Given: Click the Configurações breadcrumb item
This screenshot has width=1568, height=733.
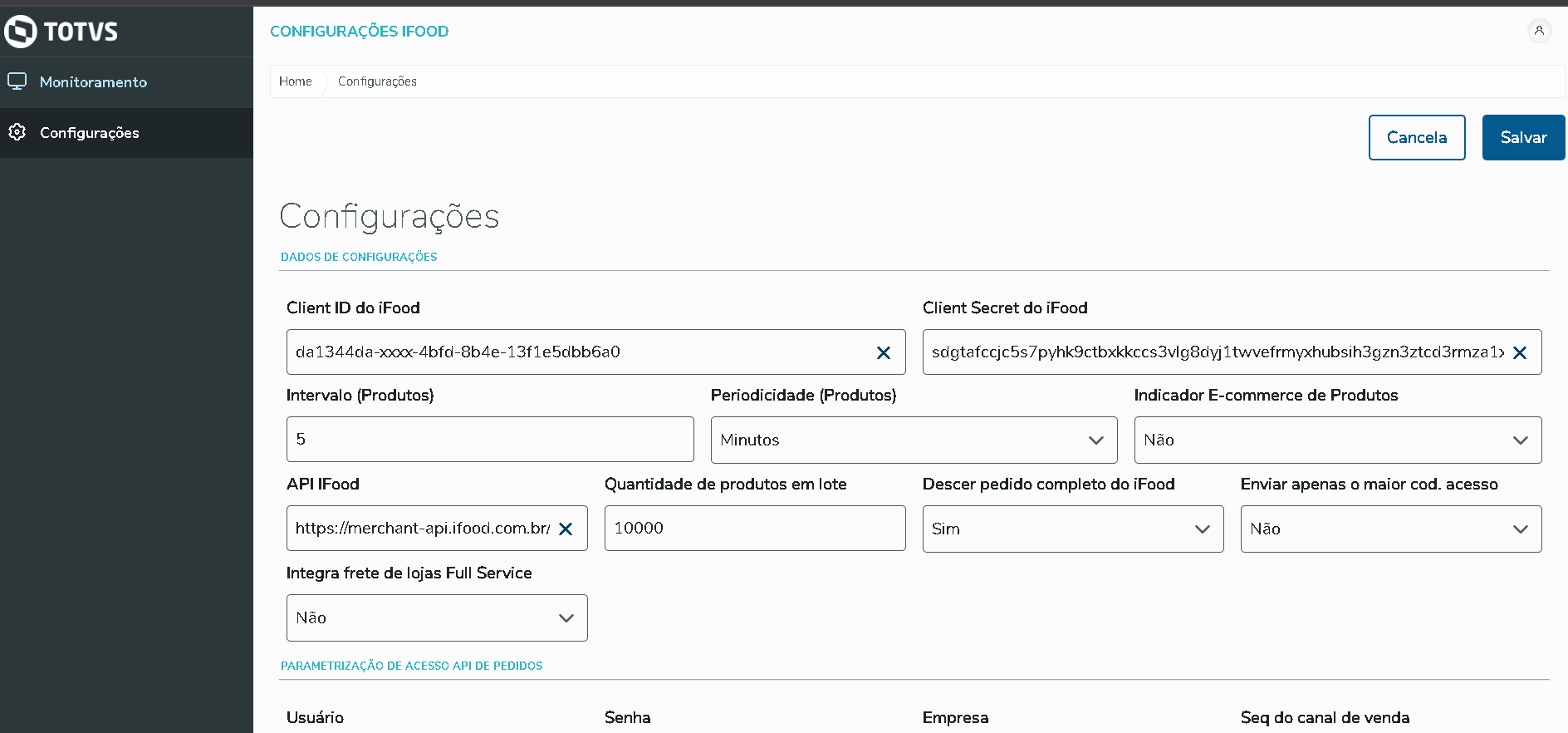Looking at the screenshot, I should [377, 81].
